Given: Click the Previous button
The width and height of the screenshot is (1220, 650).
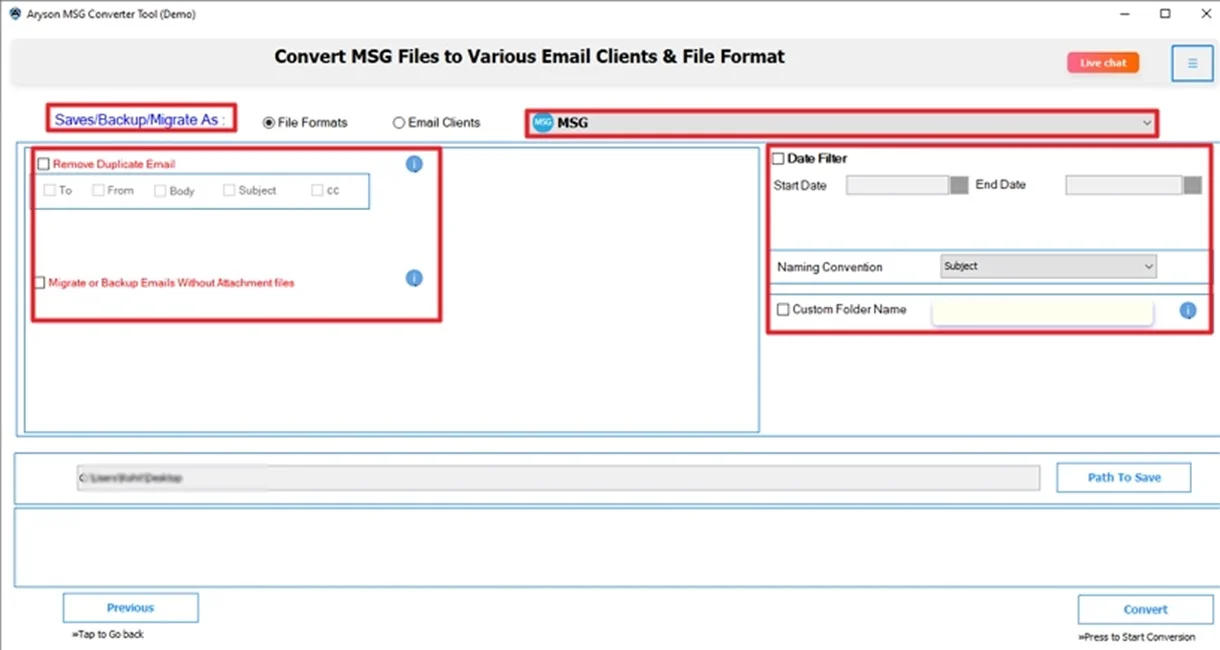Looking at the screenshot, I should click(x=131, y=608).
